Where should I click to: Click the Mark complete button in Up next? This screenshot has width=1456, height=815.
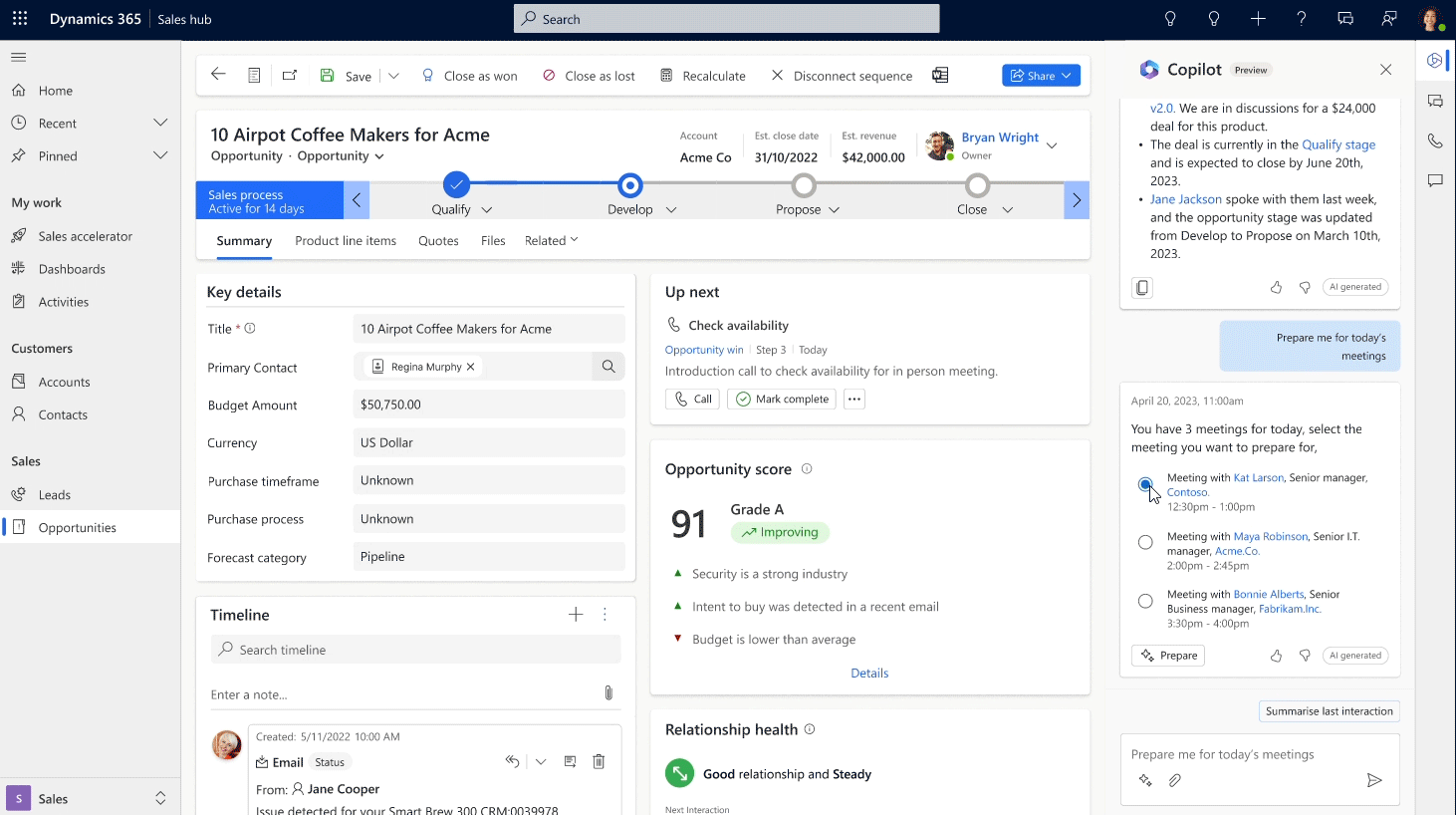[x=781, y=399]
